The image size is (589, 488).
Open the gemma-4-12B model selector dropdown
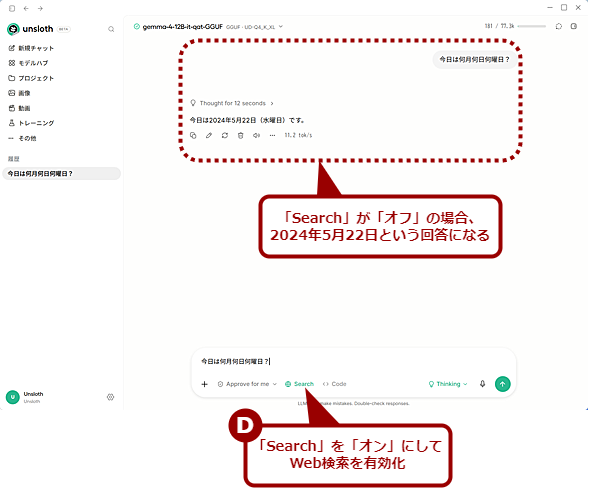click(208, 27)
